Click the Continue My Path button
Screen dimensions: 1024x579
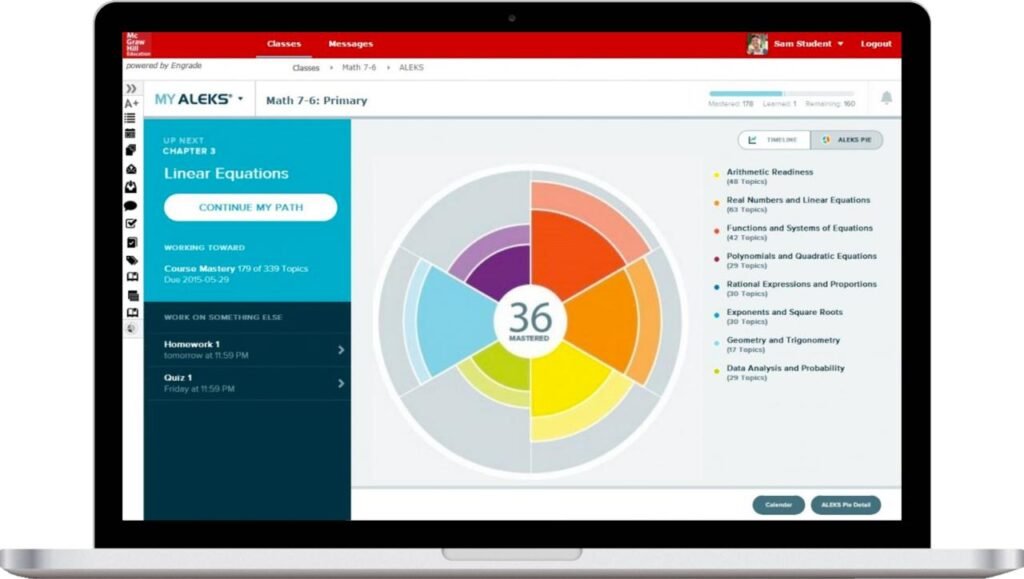(x=251, y=207)
